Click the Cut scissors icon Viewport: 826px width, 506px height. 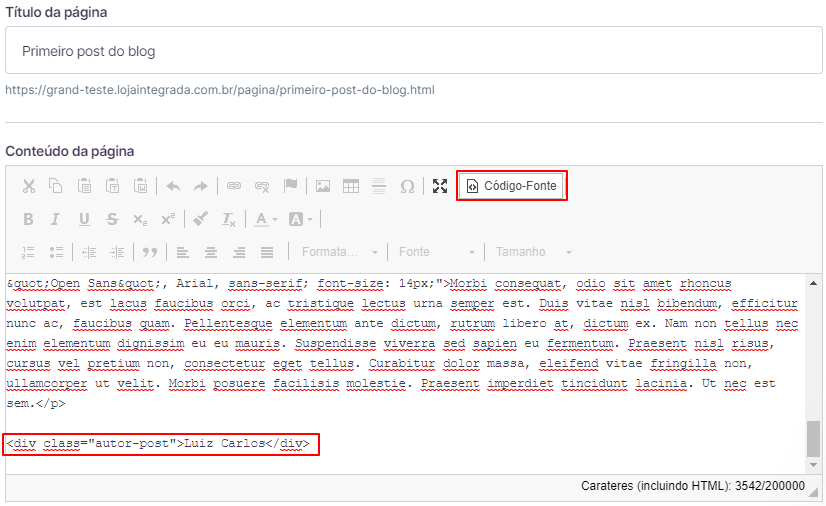point(29,186)
